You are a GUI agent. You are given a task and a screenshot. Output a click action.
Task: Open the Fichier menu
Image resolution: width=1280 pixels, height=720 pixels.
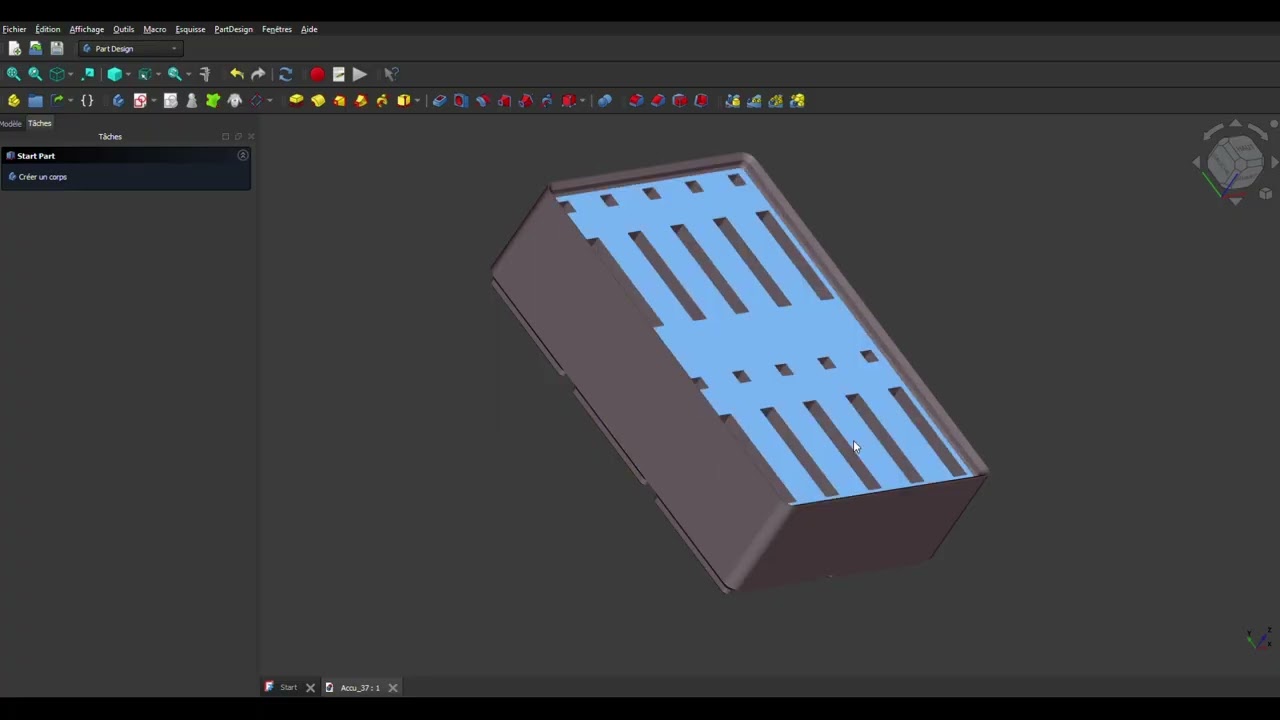pyautogui.click(x=14, y=29)
